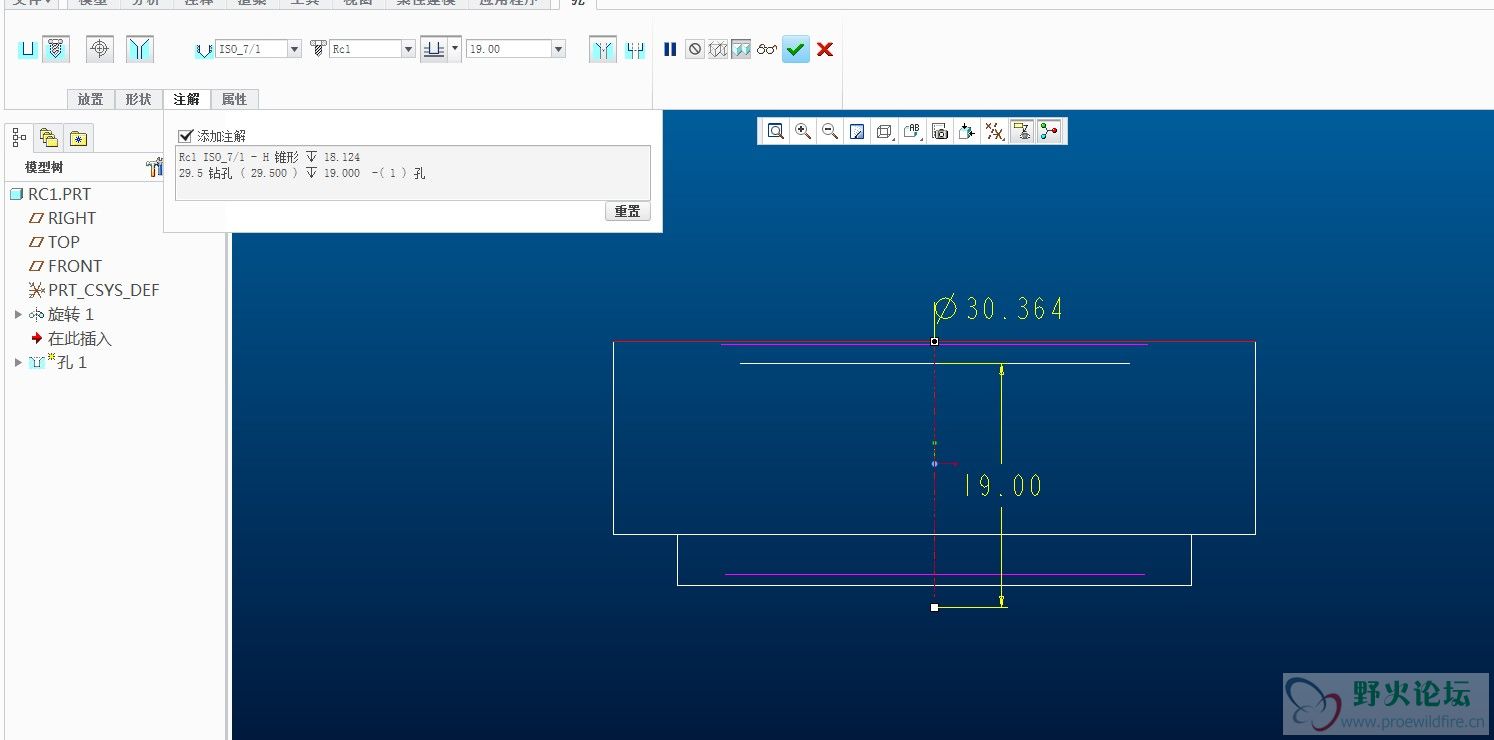Open the folder browser tab icon
This screenshot has width=1494, height=740.
click(x=48, y=137)
